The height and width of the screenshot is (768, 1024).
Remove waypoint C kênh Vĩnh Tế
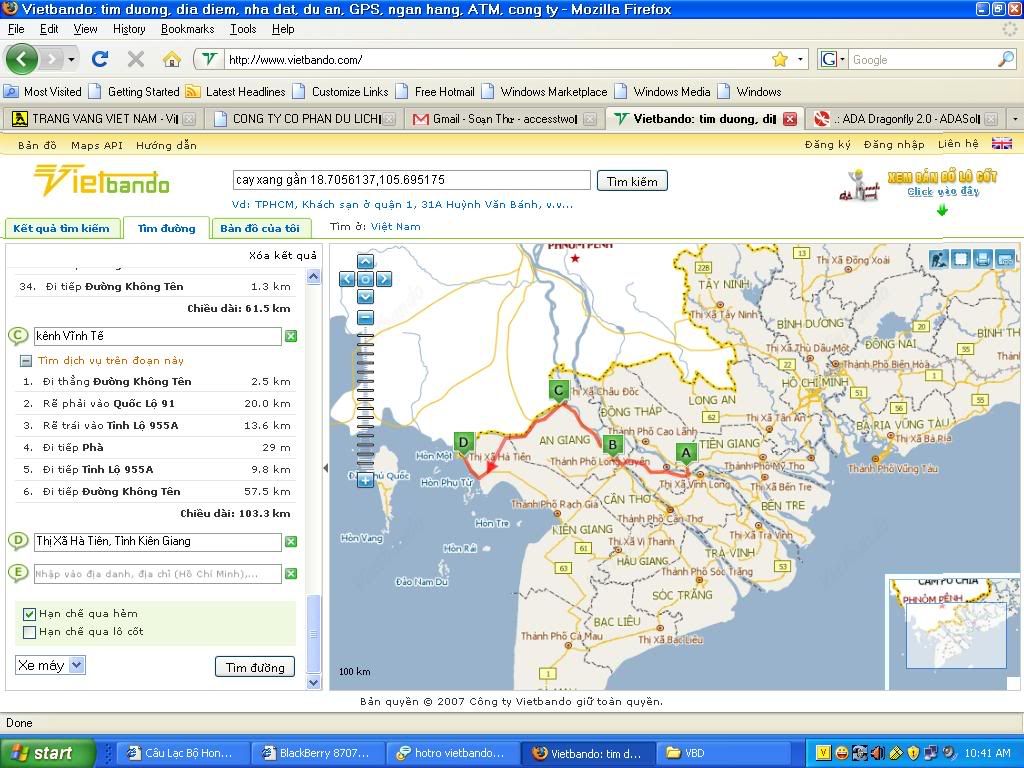click(291, 336)
